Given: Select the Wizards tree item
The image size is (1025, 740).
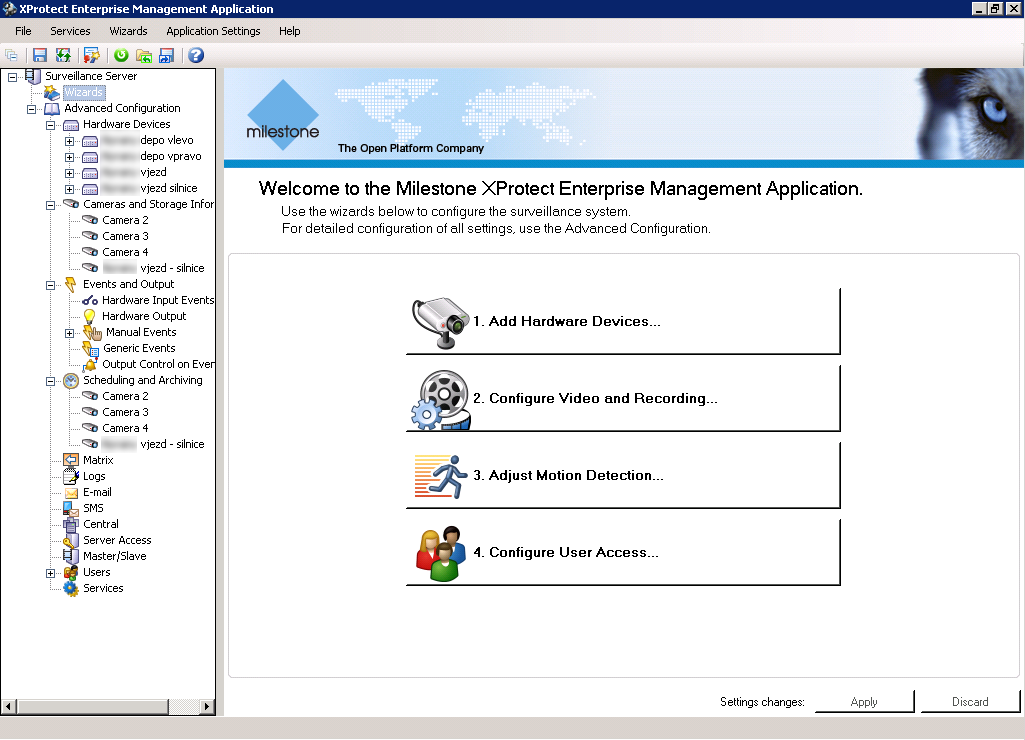Looking at the screenshot, I should click(x=83, y=92).
